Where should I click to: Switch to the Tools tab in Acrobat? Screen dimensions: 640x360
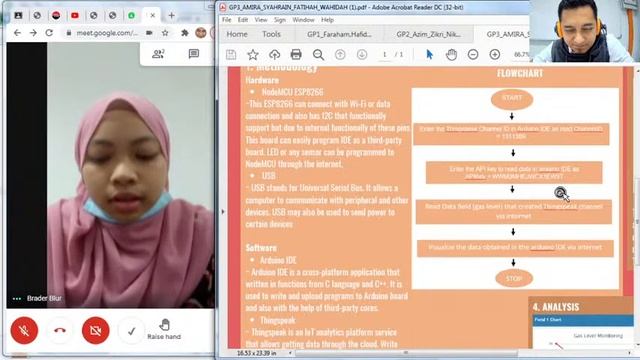click(271, 34)
